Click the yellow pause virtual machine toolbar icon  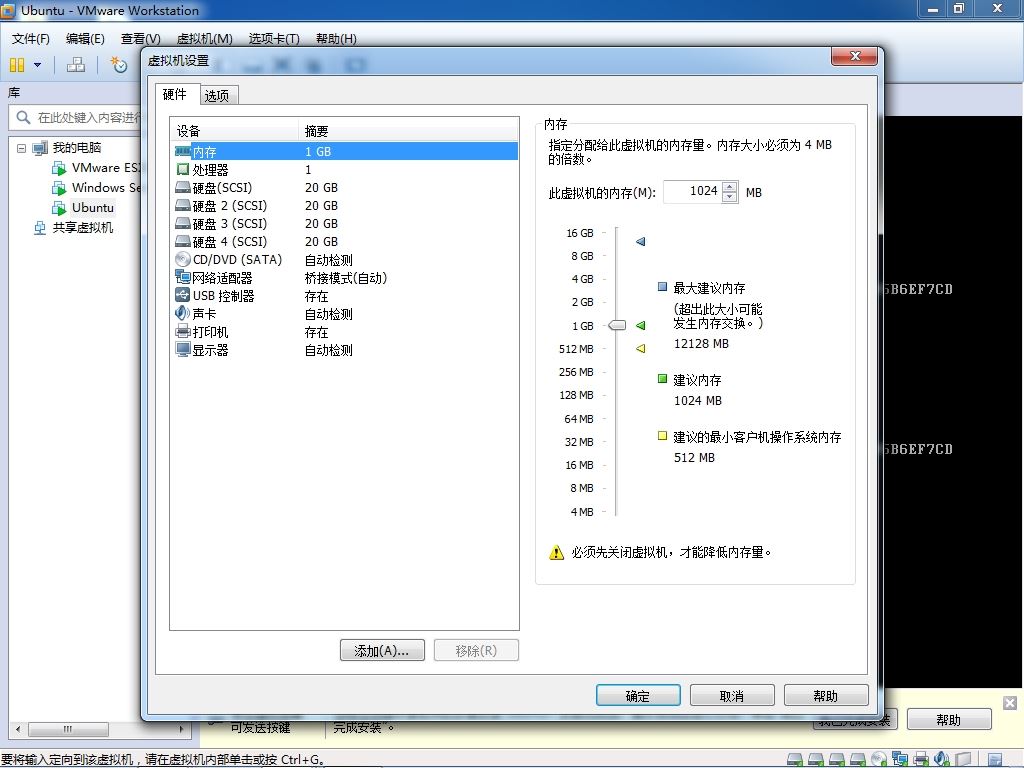pyautogui.click(x=17, y=65)
